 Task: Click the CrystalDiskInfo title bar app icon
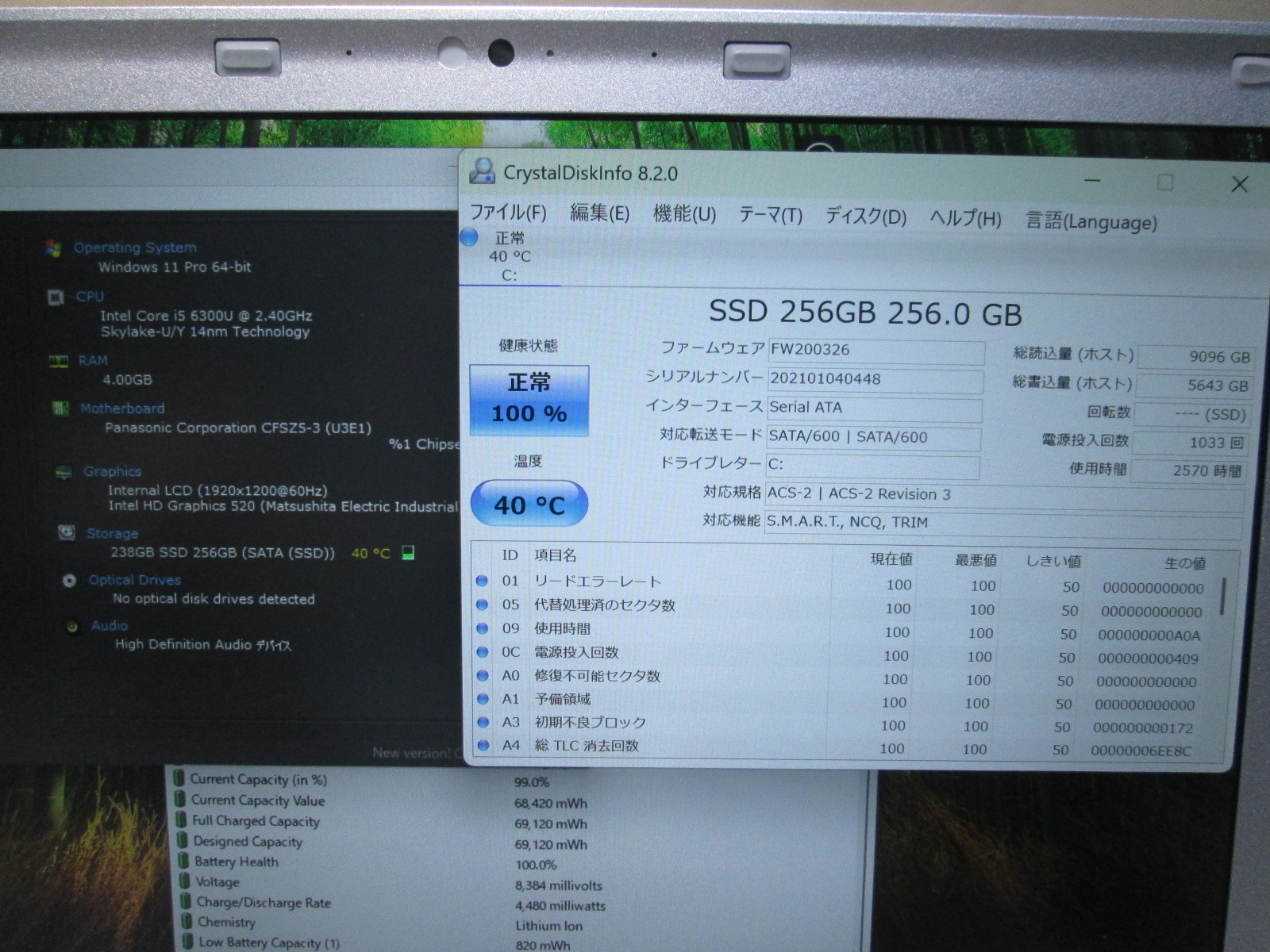coord(482,171)
